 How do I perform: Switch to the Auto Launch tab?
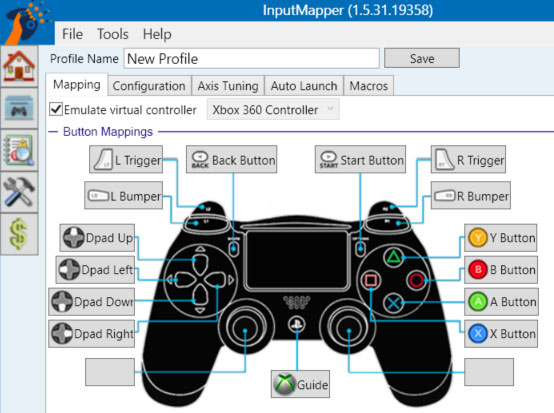(304, 86)
